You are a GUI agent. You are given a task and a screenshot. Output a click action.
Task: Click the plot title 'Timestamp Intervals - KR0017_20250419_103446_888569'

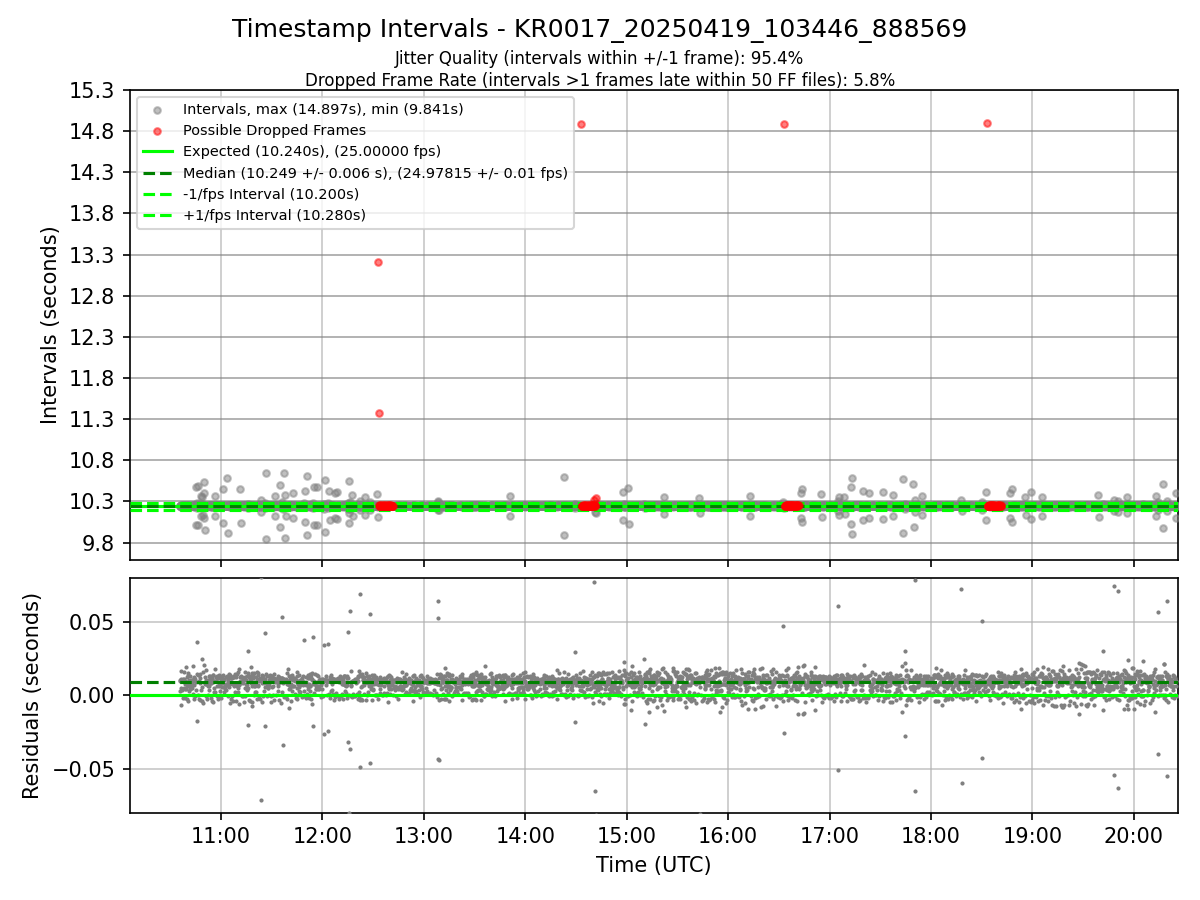pos(599,29)
